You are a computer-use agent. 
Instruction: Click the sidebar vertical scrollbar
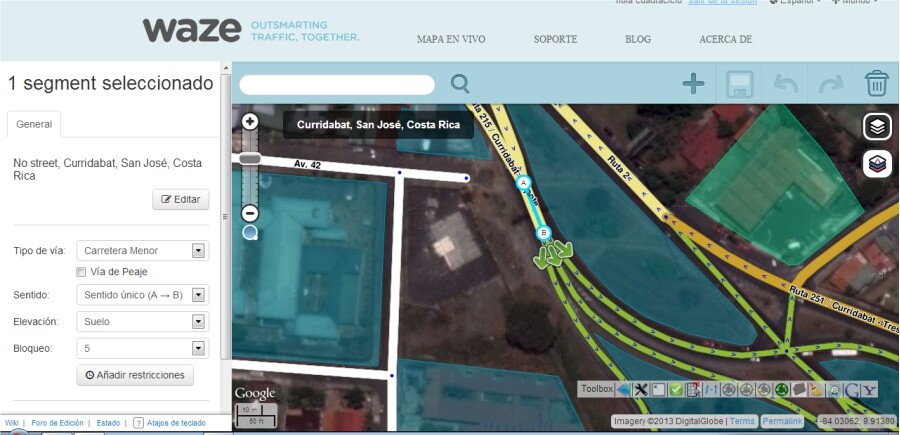coord(226,215)
